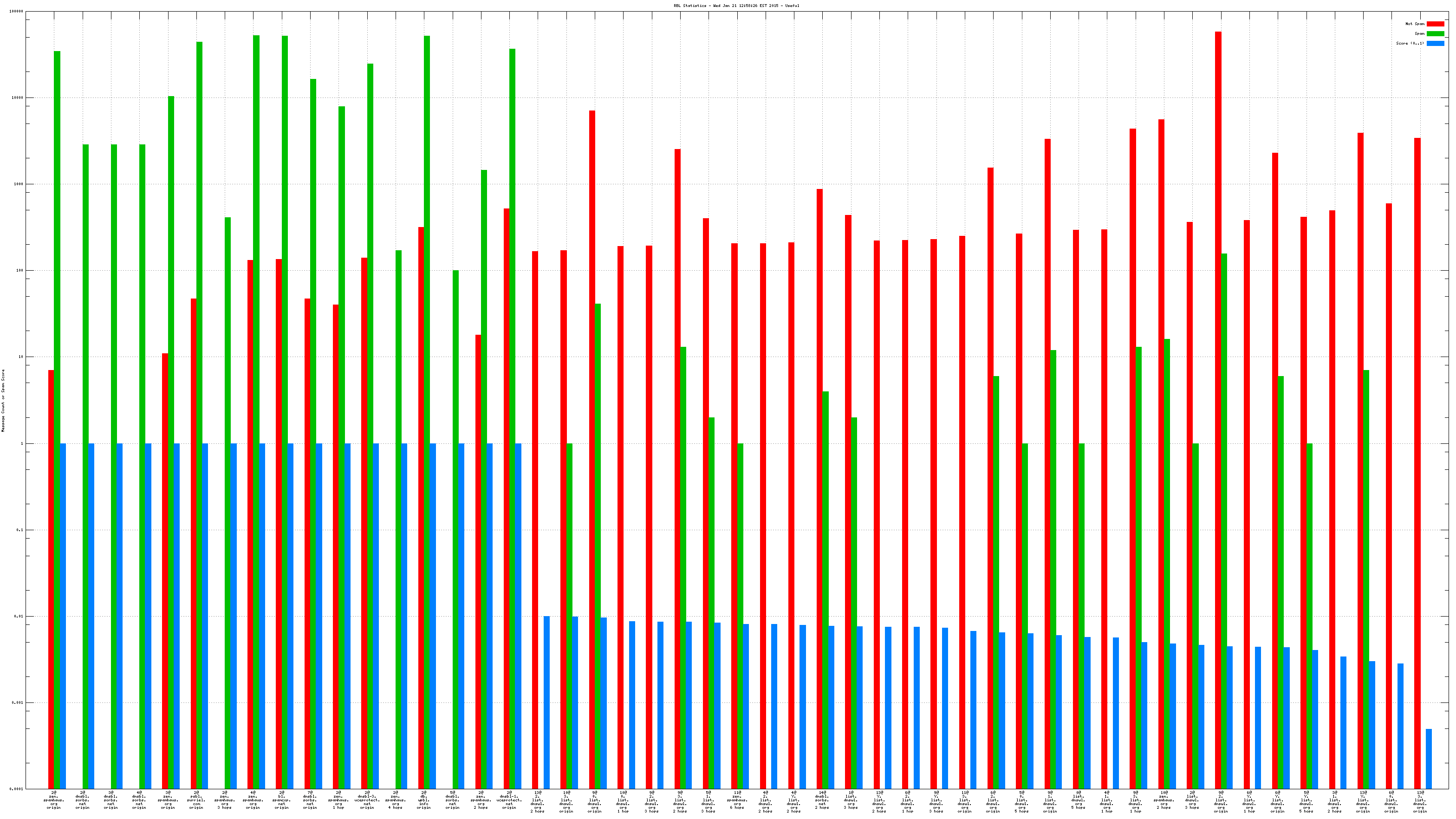Click the RBL Statistics chart title
1456x819 pixels.
[736, 6]
